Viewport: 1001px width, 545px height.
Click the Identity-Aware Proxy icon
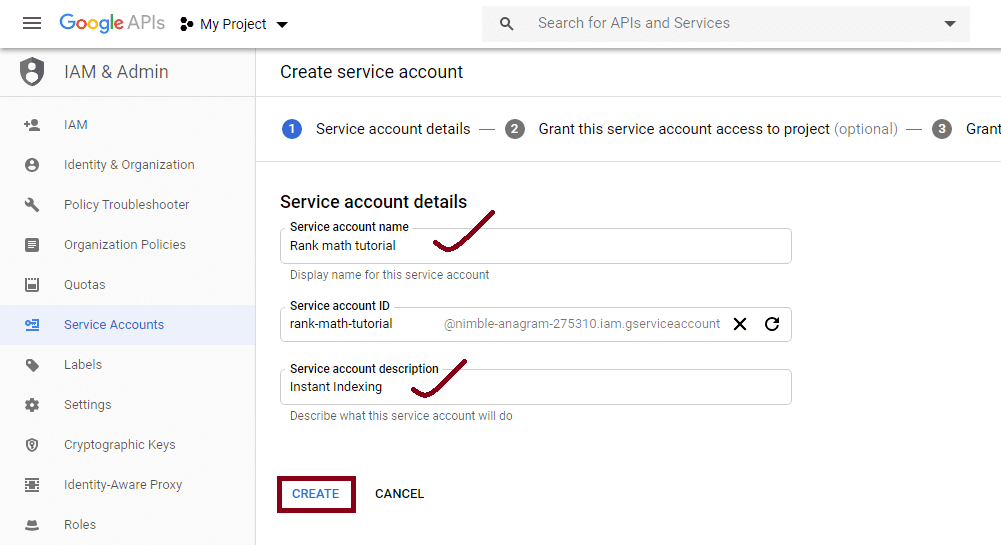click(32, 485)
